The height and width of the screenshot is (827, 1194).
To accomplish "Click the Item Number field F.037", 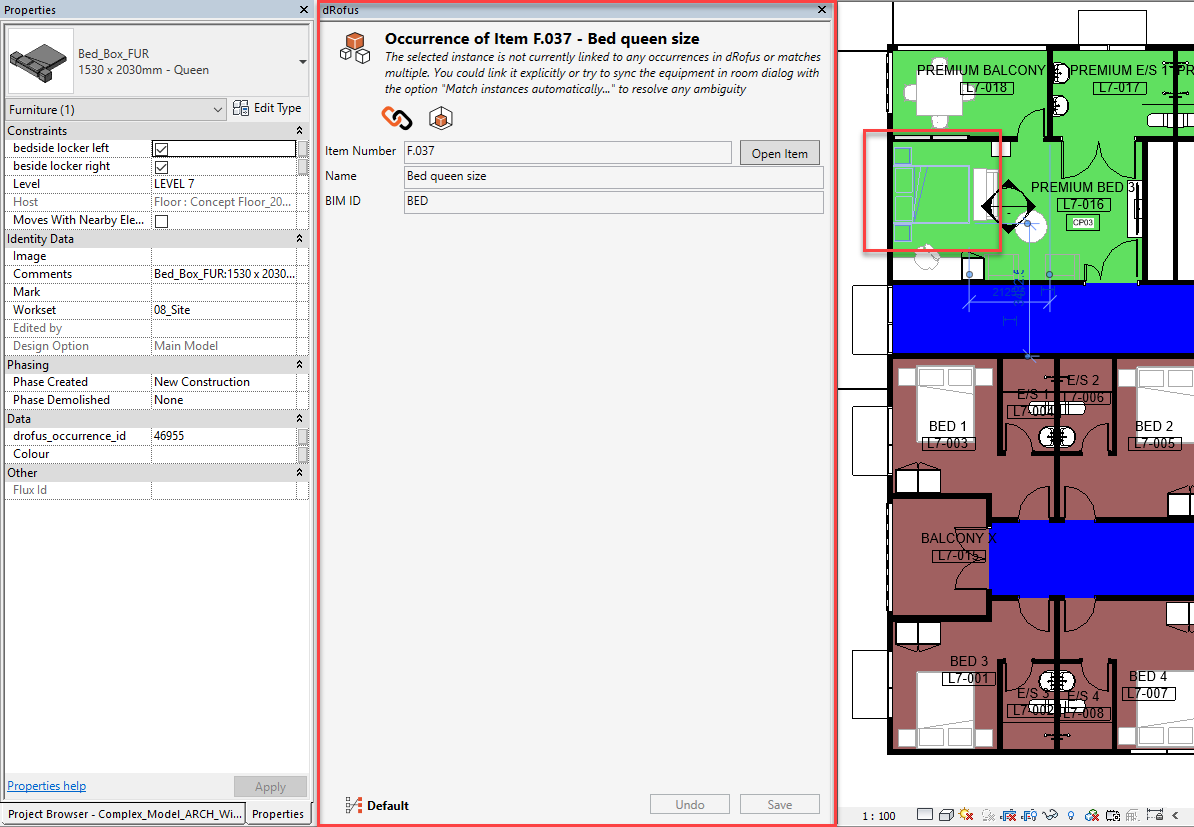I will click(567, 152).
